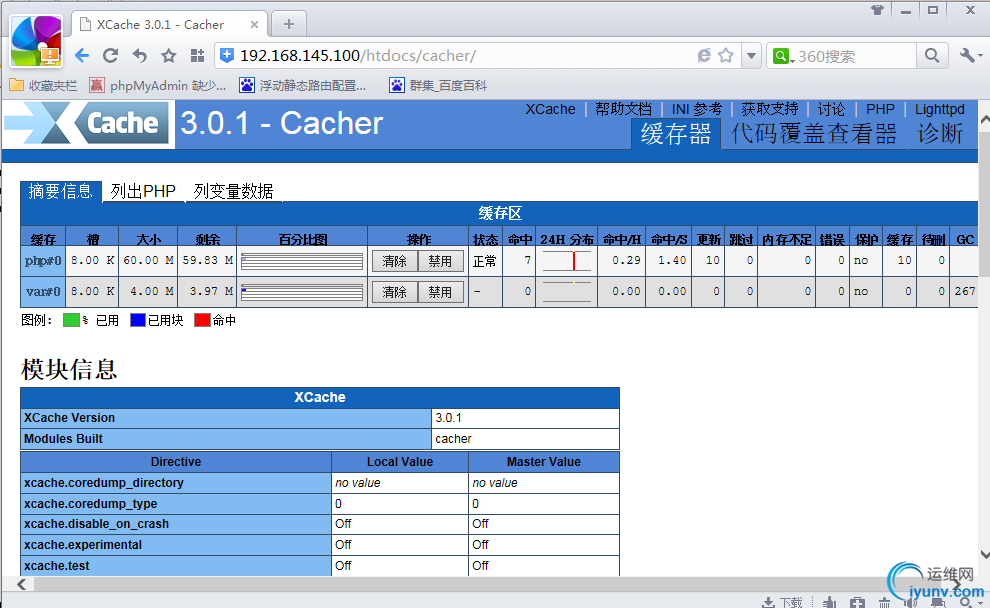990x608 pixels.
Task: Click the address bar URL field
Action: coord(467,56)
